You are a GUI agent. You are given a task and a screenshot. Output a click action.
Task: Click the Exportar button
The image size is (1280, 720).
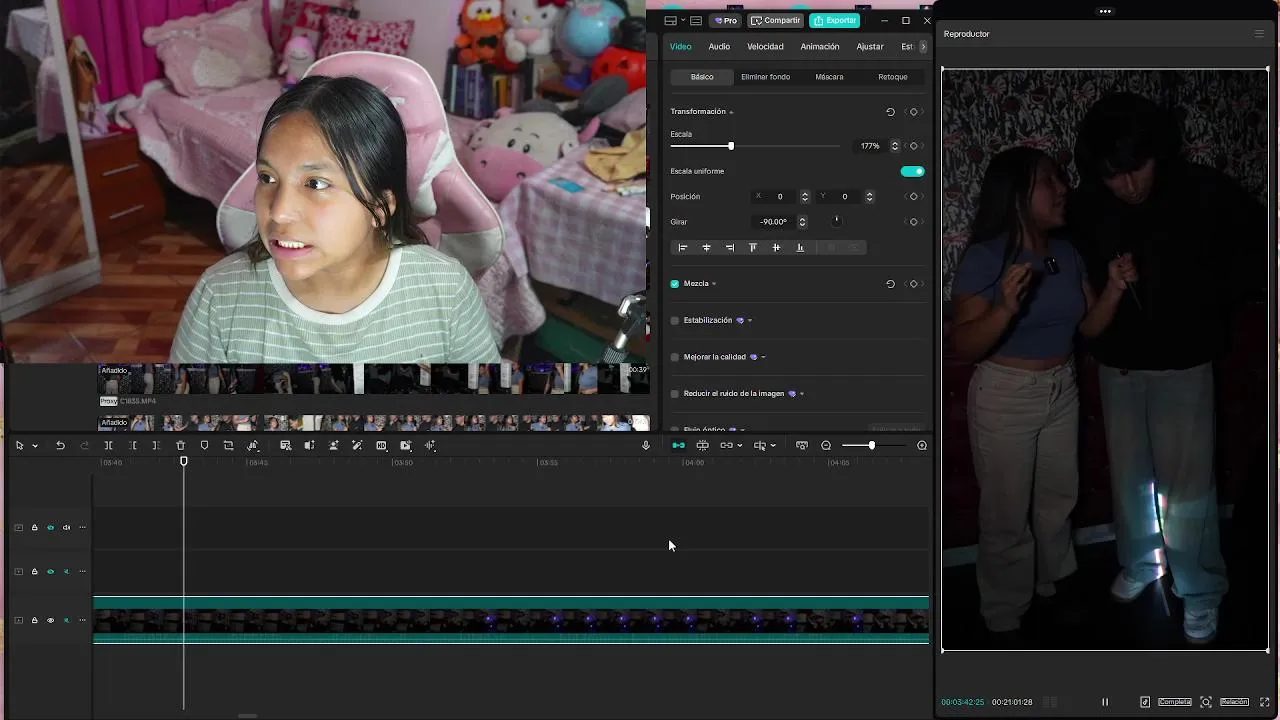[835, 20]
